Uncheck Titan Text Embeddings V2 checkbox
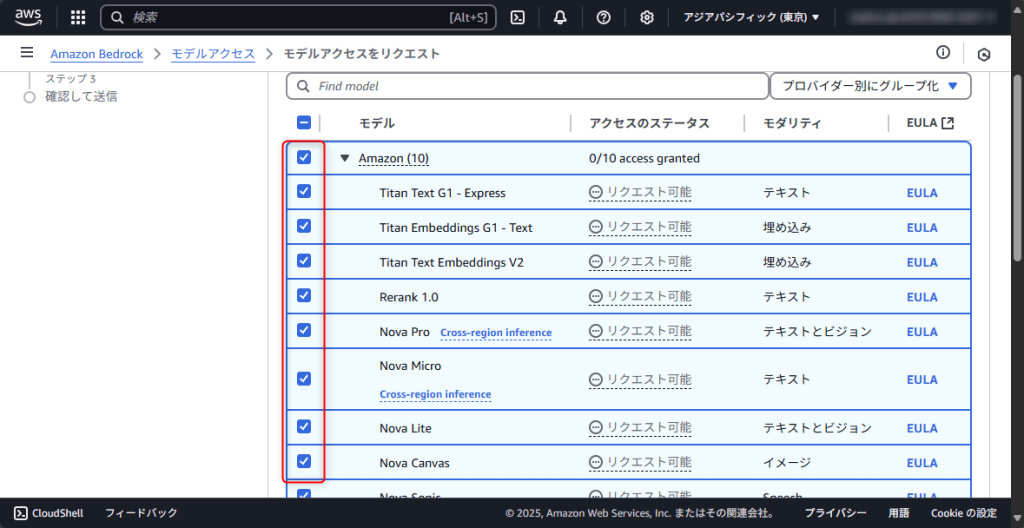 pos(304,261)
